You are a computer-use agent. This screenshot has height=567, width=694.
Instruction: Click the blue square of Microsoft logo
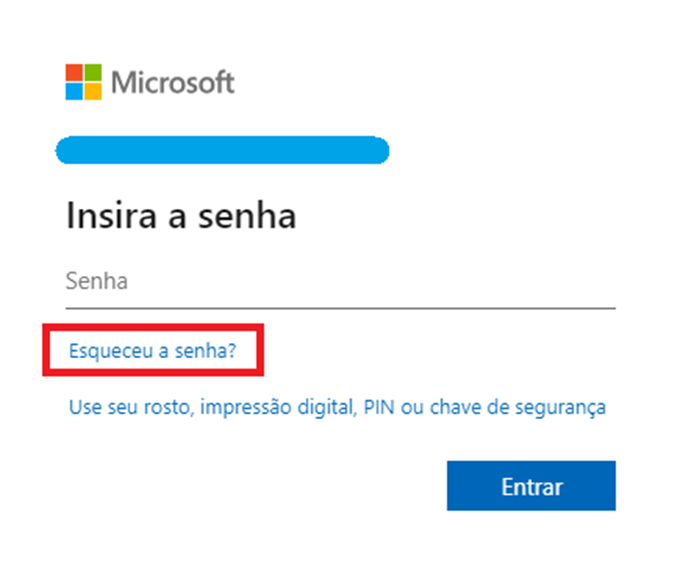point(74,91)
